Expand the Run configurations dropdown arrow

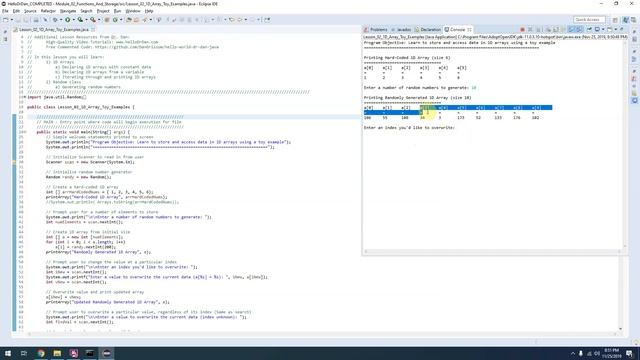[73, 20]
